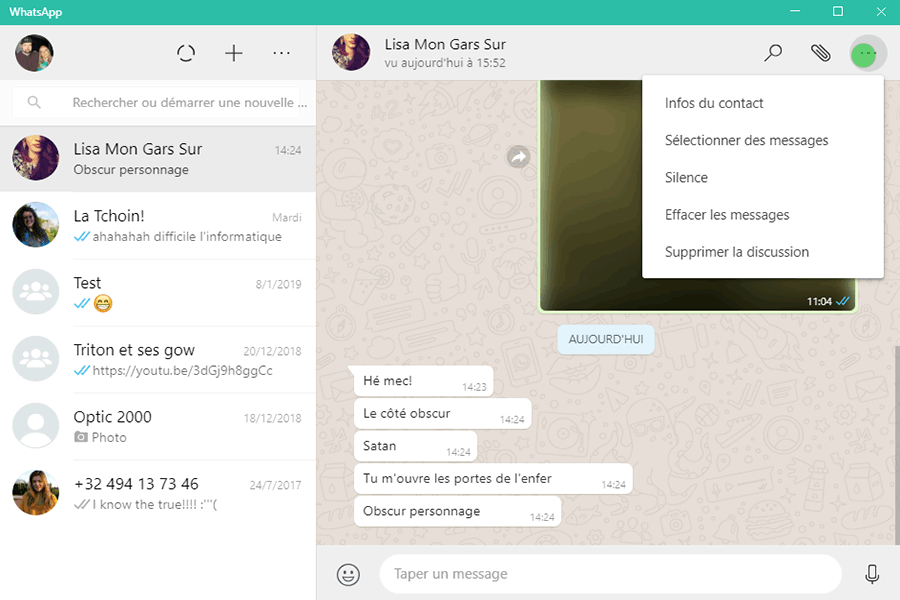Image resolution: width=900 pixels, height=600 pixels.
Task: Close the chat options menu button
Action: point(867,53)
